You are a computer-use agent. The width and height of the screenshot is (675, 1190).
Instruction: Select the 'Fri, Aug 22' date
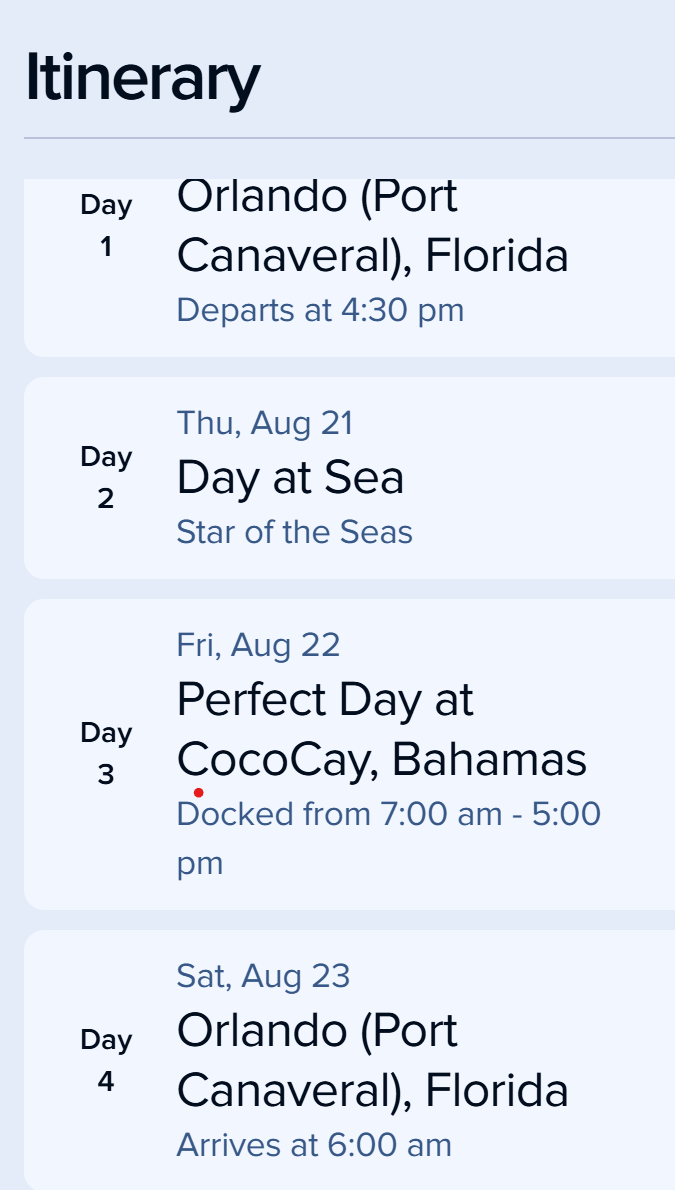258,645
